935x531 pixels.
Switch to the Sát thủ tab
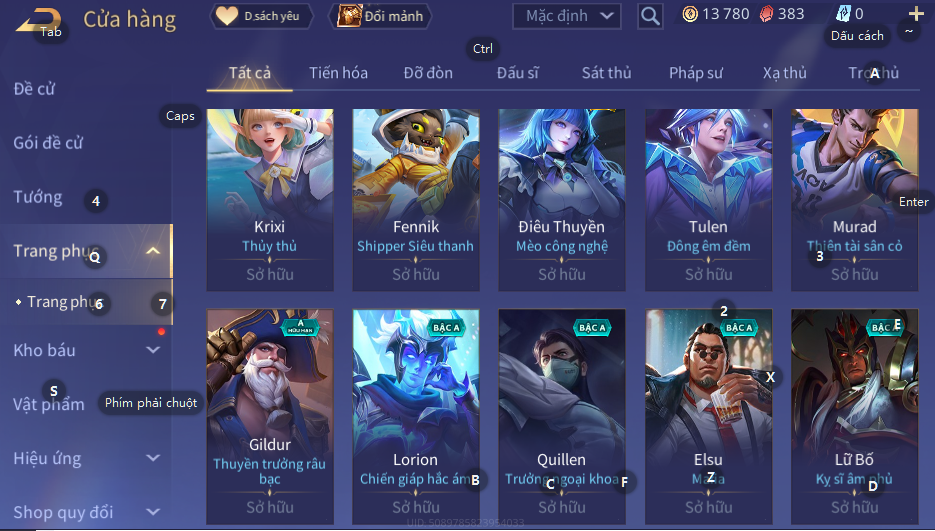click(x=606, y=73)
